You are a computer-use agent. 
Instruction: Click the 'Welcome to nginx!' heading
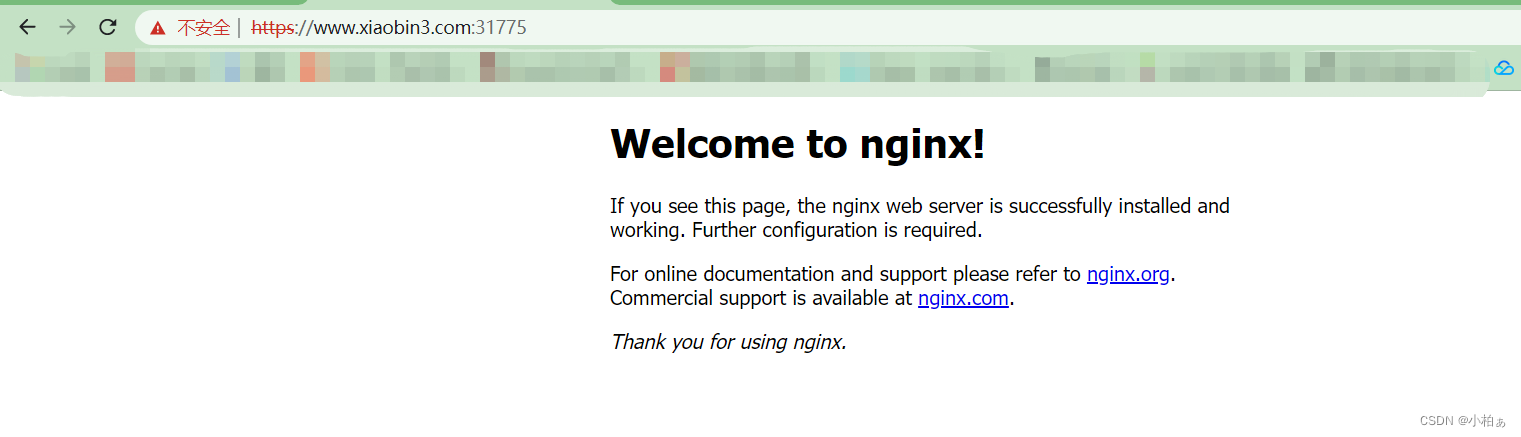click(798, 145)
